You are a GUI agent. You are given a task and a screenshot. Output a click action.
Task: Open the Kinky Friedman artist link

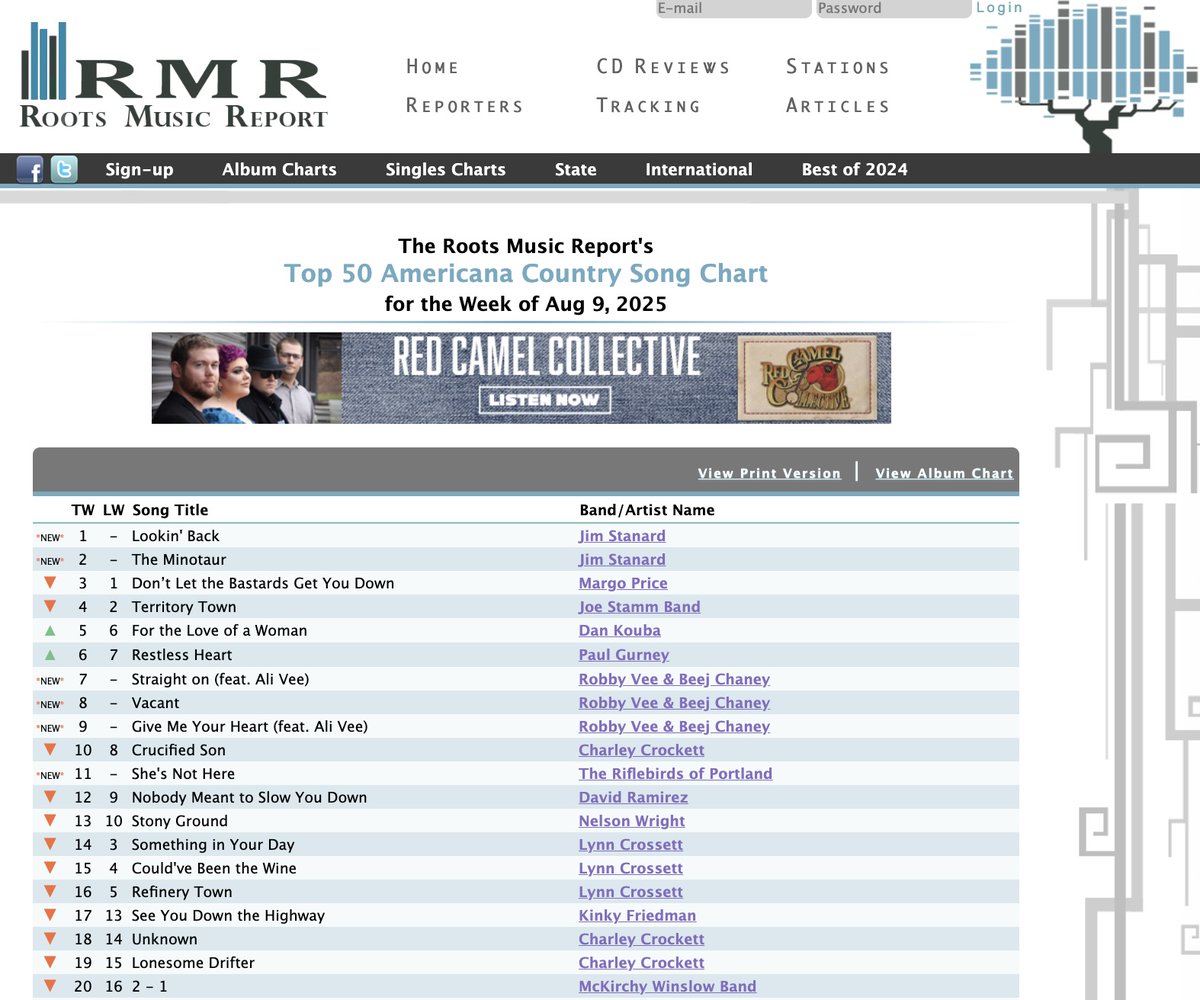(637, 916)
